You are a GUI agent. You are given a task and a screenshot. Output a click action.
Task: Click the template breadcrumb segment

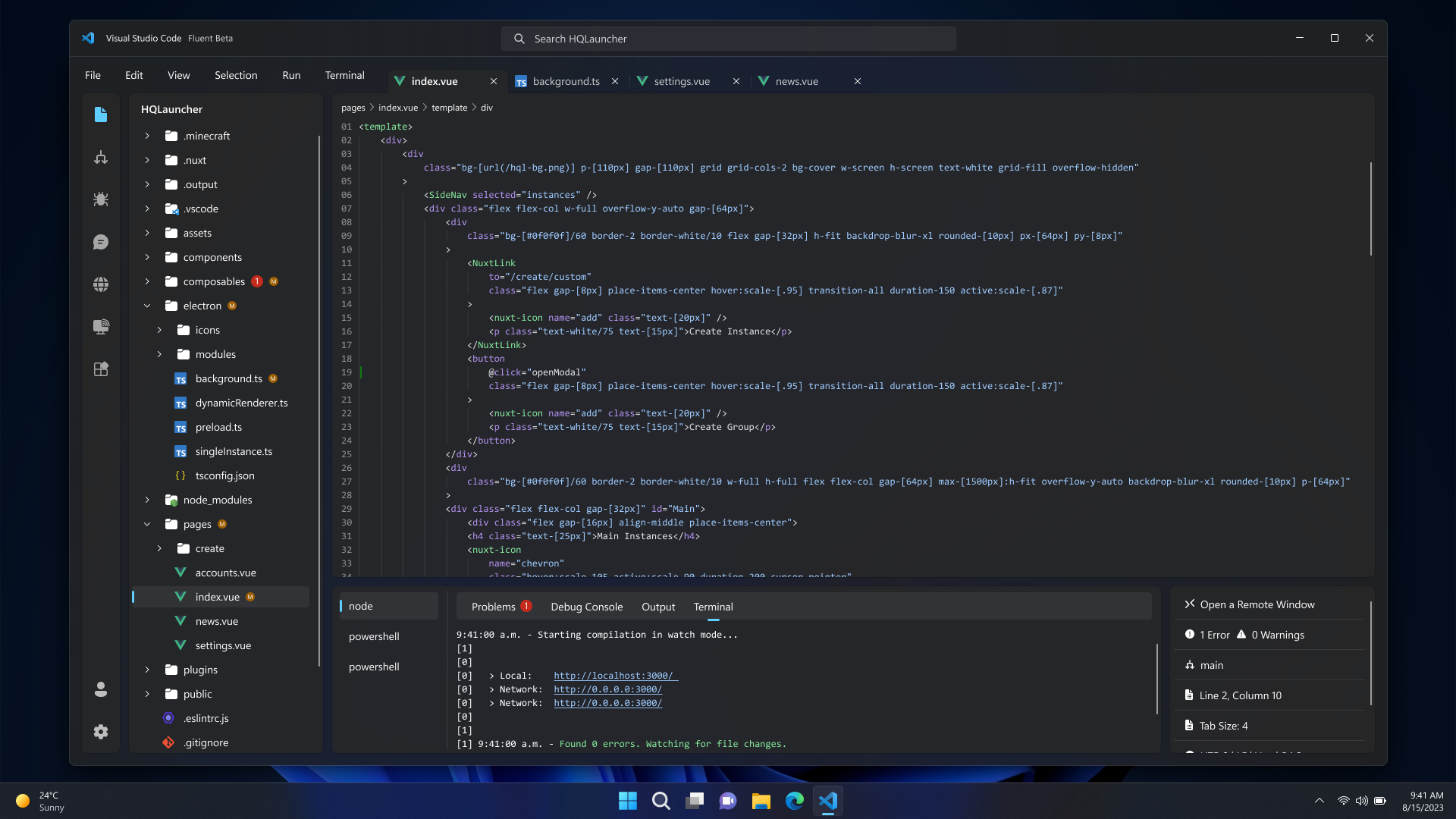[449, 108]
